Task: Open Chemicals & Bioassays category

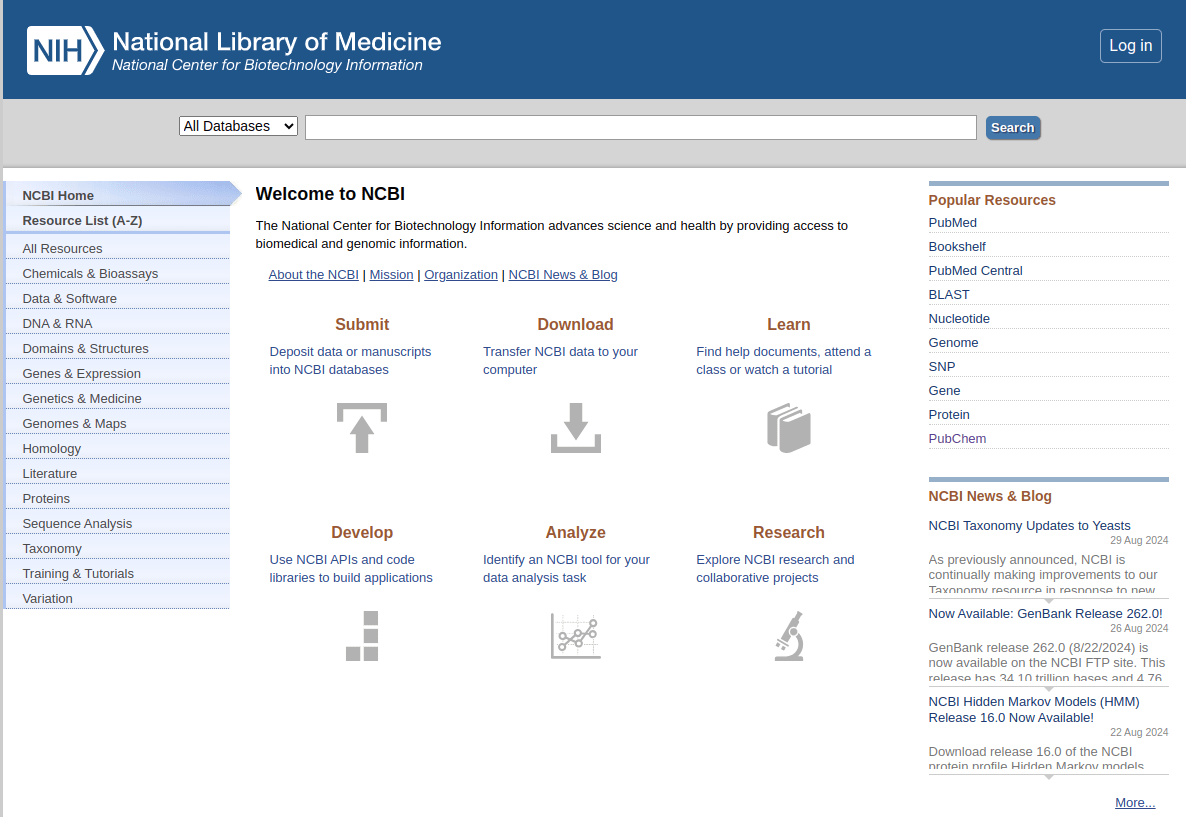Action: click(x=117, y=273)
